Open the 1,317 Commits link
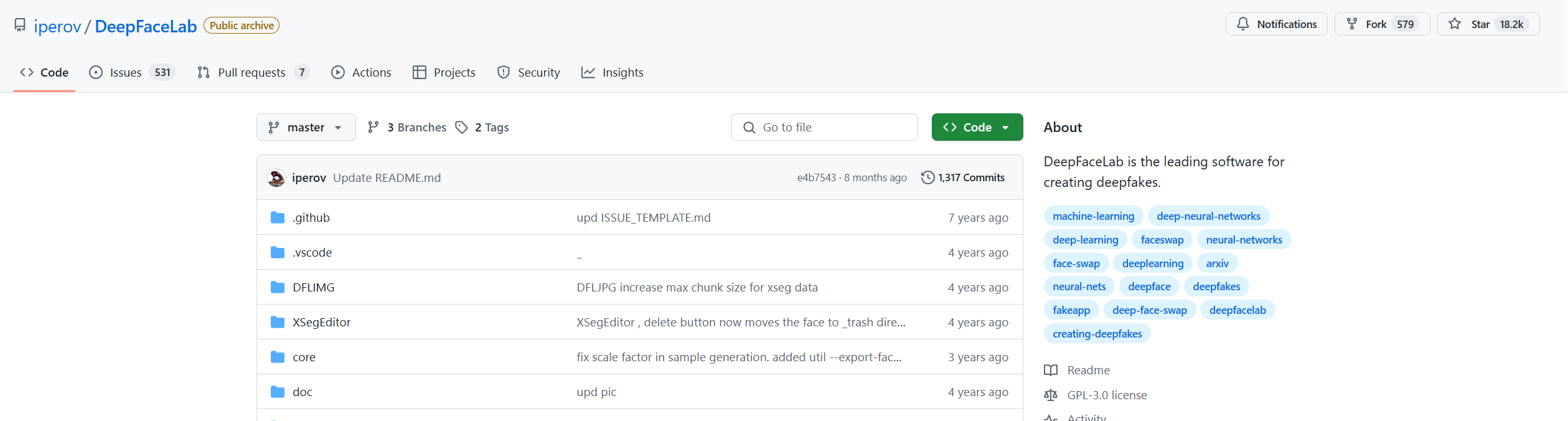 coord(970,177)
